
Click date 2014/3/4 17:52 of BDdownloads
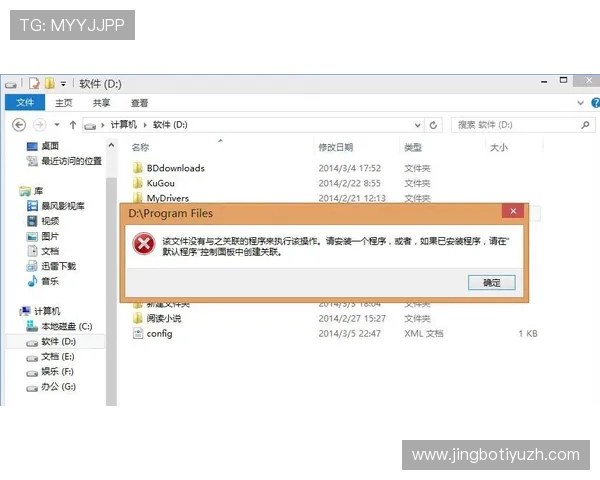(349, 168)
